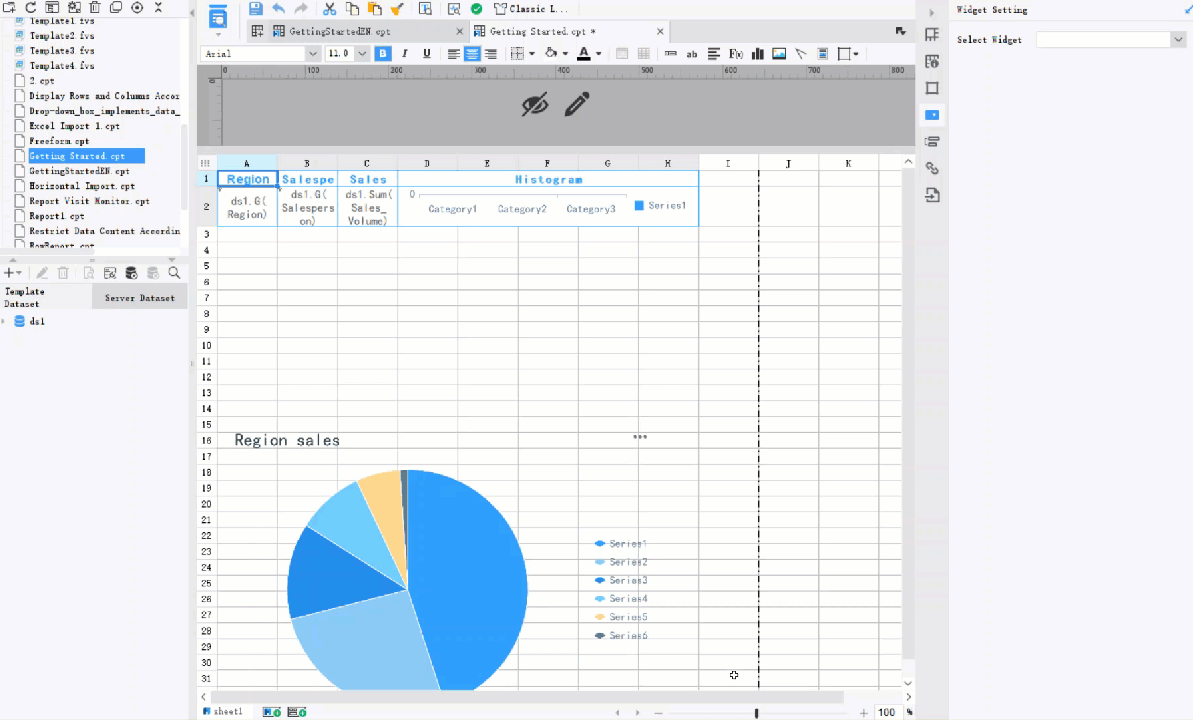Toggle bold formatting

tap(382, 53)
